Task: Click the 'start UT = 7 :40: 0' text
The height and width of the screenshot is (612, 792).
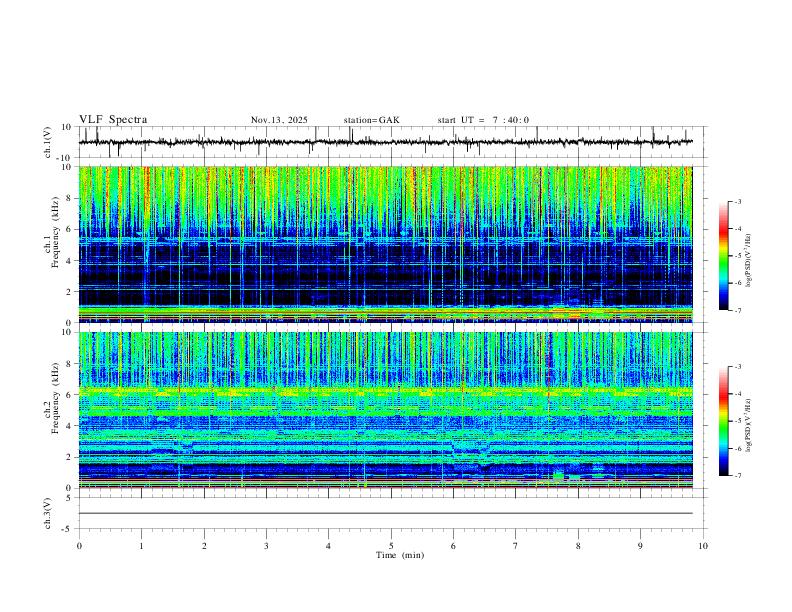Action: (x=483, y=120)
